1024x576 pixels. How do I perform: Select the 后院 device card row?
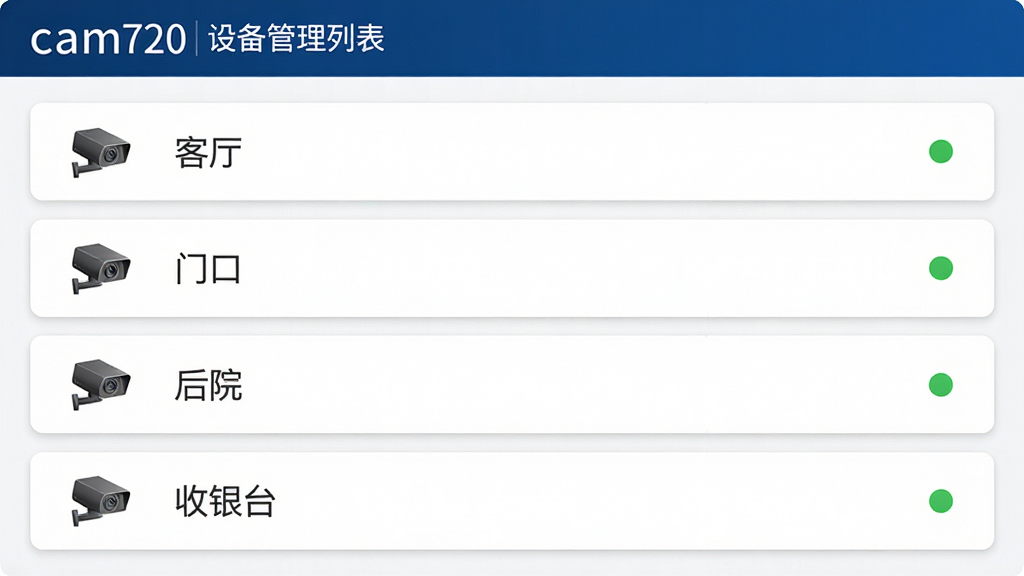pyautogui.click(x=512, y=385)
